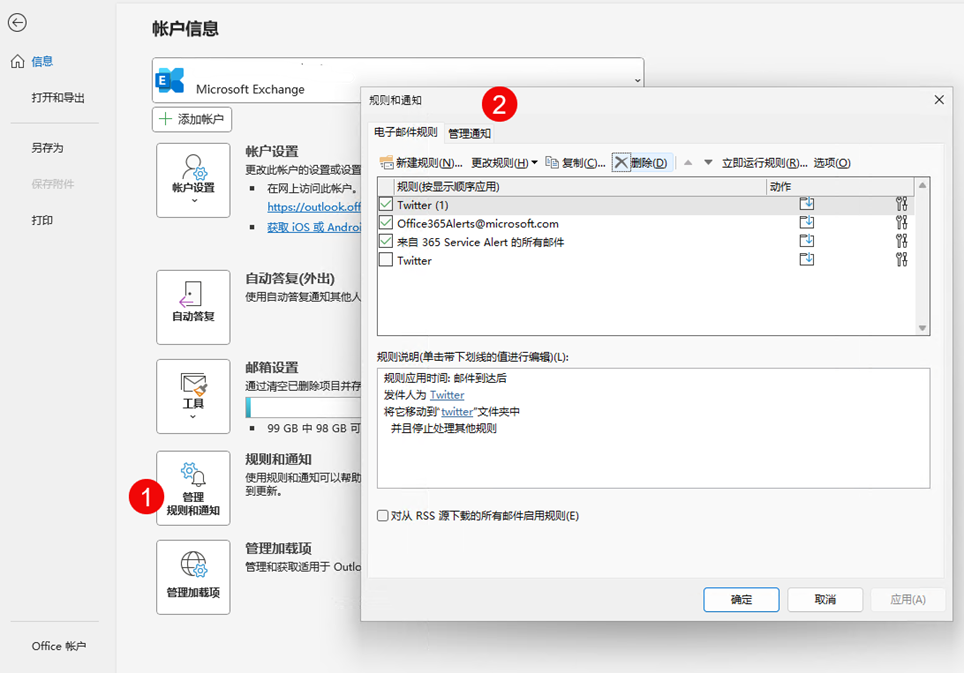The image size is (964, 673).
Task: Click tools icon in Office365Alerts row
Action: [901, 222]
